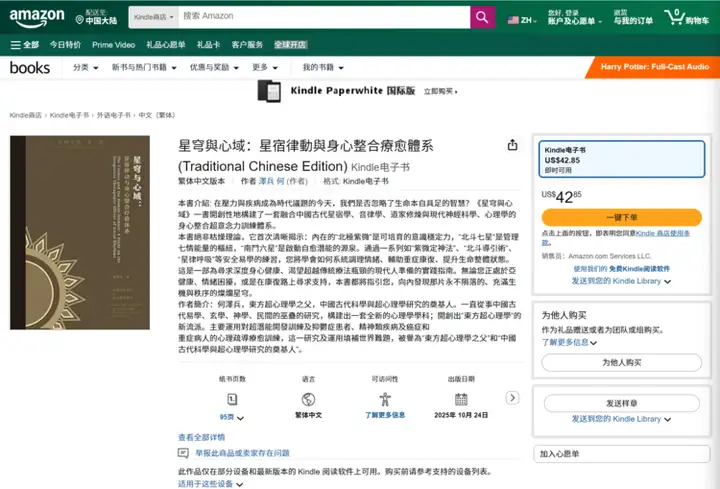This screenshot has height=489, width=720.
Task: Expand the 分类 books menu
Action: click(x=85, y=67)
